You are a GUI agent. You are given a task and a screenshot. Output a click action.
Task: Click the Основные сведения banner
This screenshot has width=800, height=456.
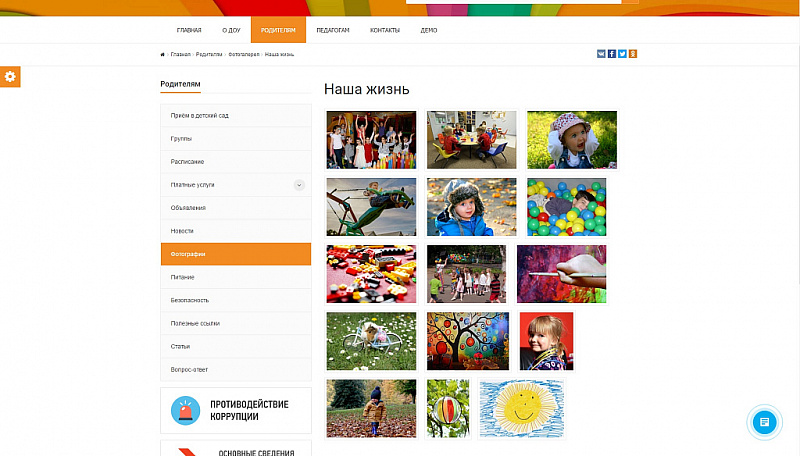point(236,448)
